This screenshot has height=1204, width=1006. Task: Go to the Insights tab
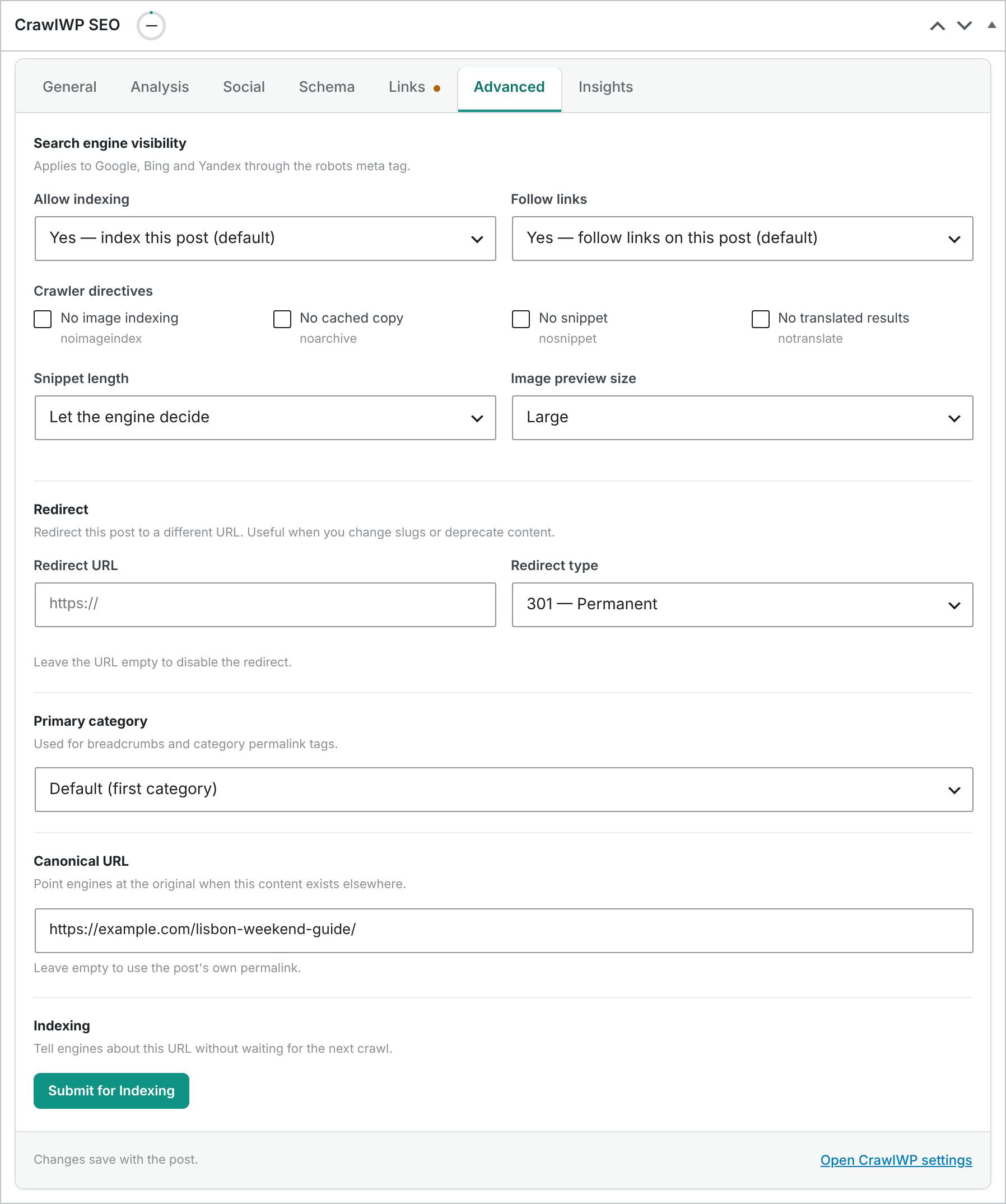606,87
